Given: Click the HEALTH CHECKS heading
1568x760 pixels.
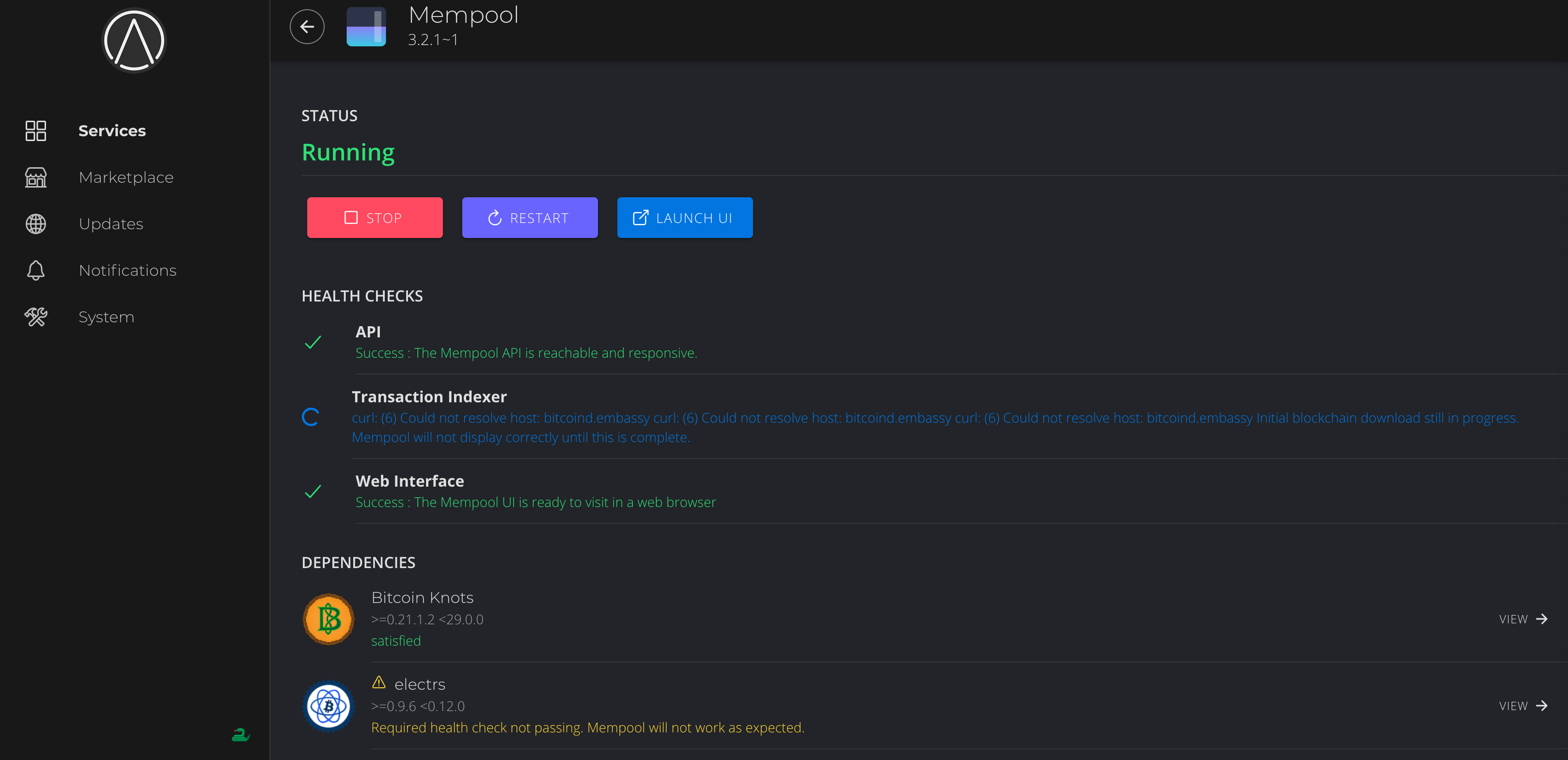Looking at the screenshot, I should click(362, 296).
